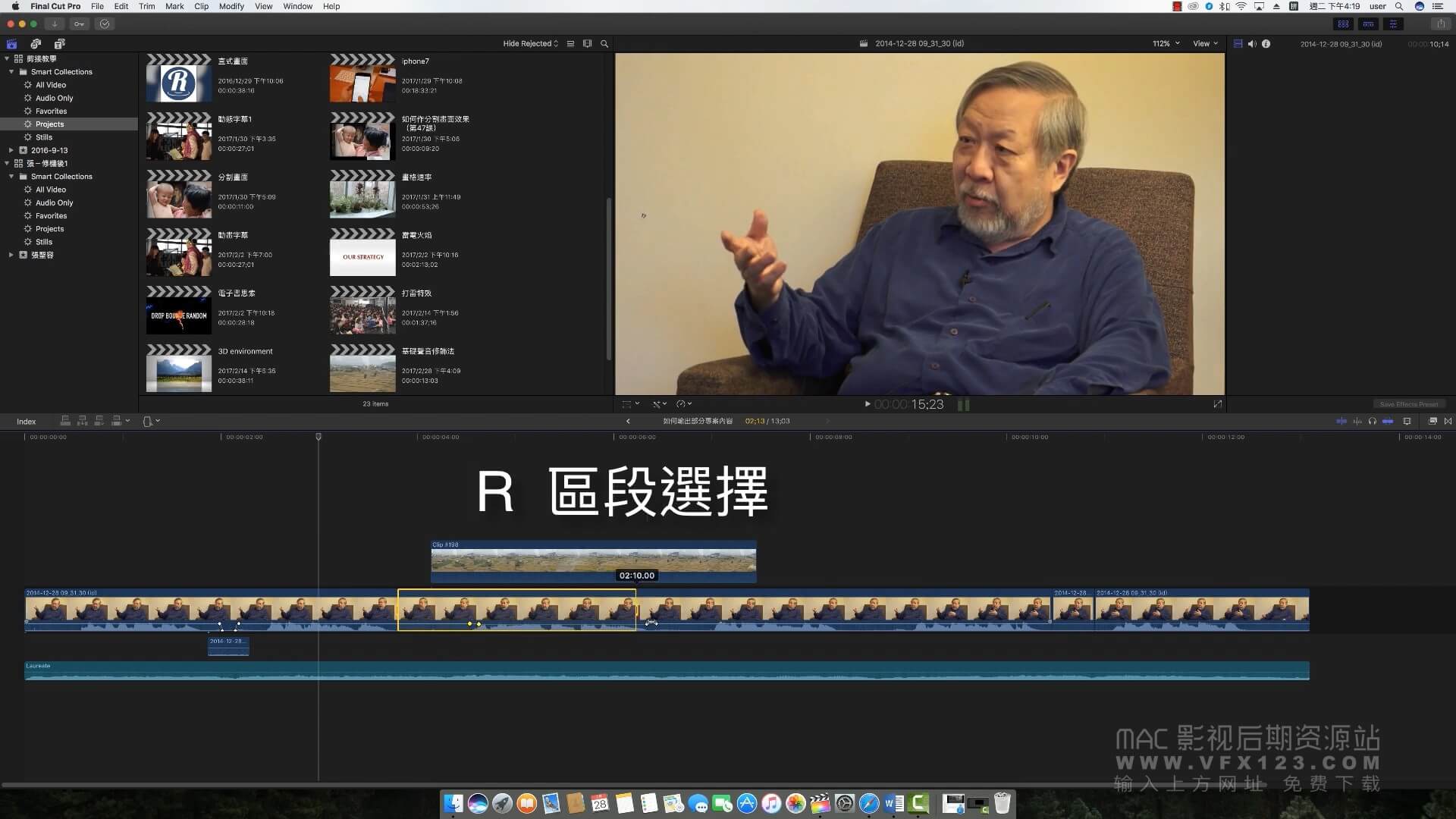
Task: Expand the 2016-9-13 event
Action: pos(11,150)
